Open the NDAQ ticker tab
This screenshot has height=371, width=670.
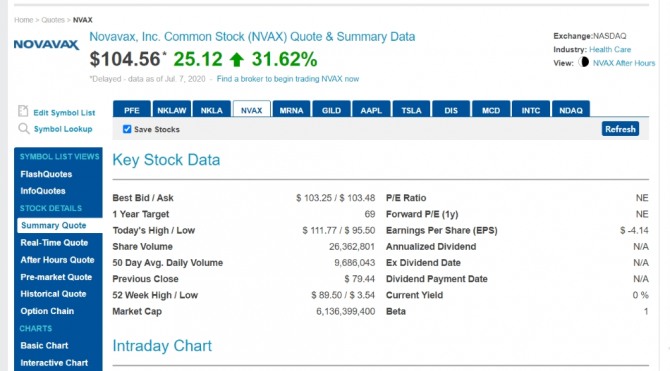pos(571,109)
